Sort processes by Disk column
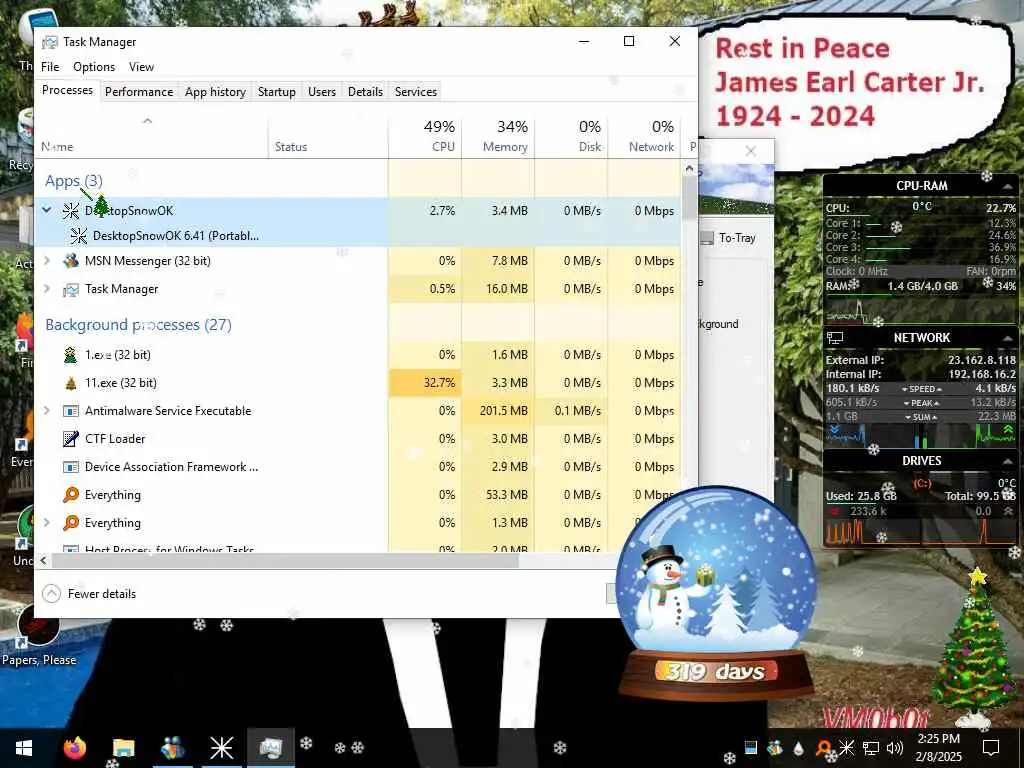Image resolution: width=1024 pixels, height=768 pixels. click(571, 136)
